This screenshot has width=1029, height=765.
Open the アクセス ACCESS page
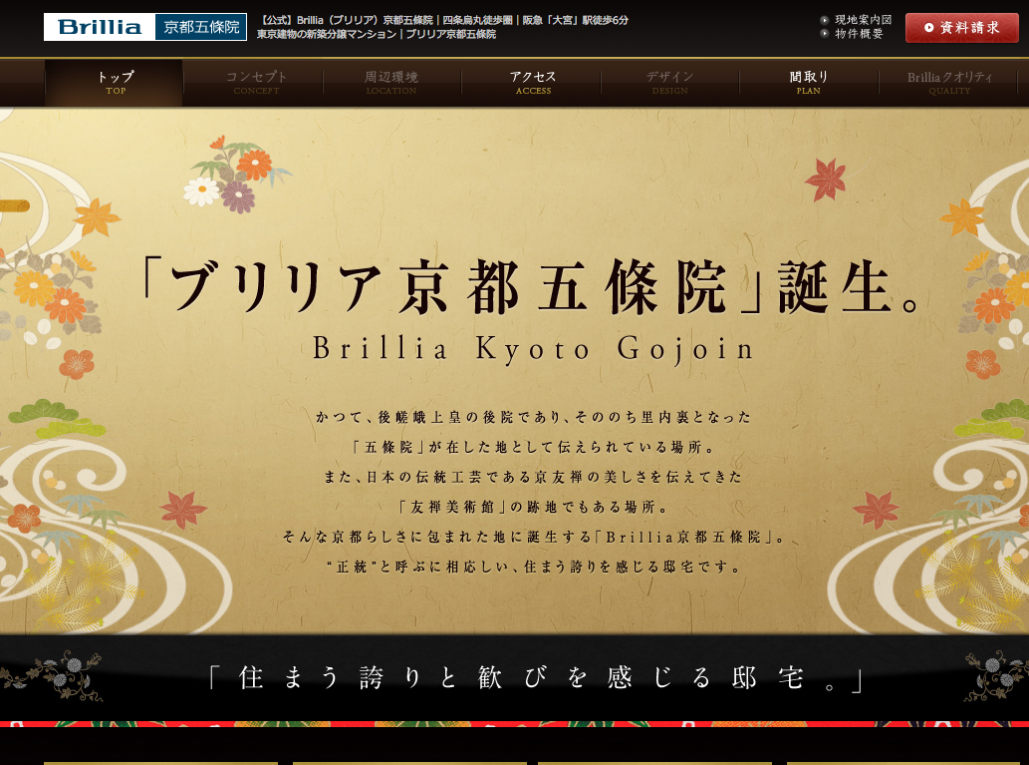click(533, 83)
